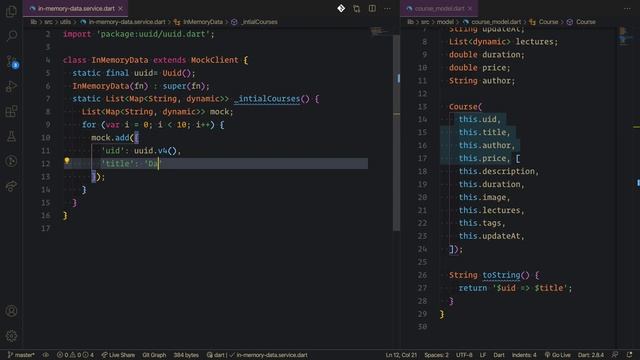Image resolution: width=640 pixels, height=360 pixels.
Task: Change indentation via 'Spaces: 2'
Action: click(x=436, y=355)
